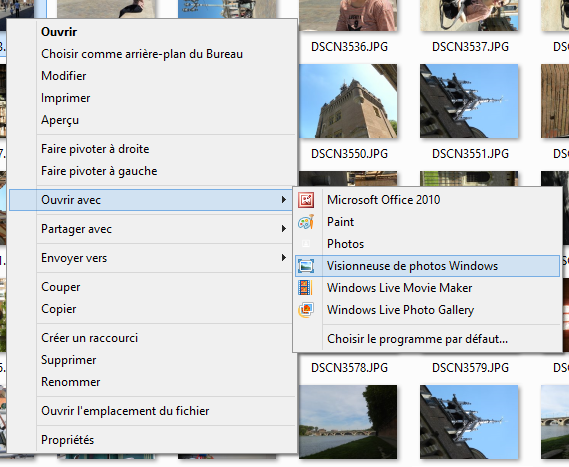Image resolution: width=569 pixels, height=467 pixels.
Task: Select Imprimer from the context menu
Action: [152, 98]
